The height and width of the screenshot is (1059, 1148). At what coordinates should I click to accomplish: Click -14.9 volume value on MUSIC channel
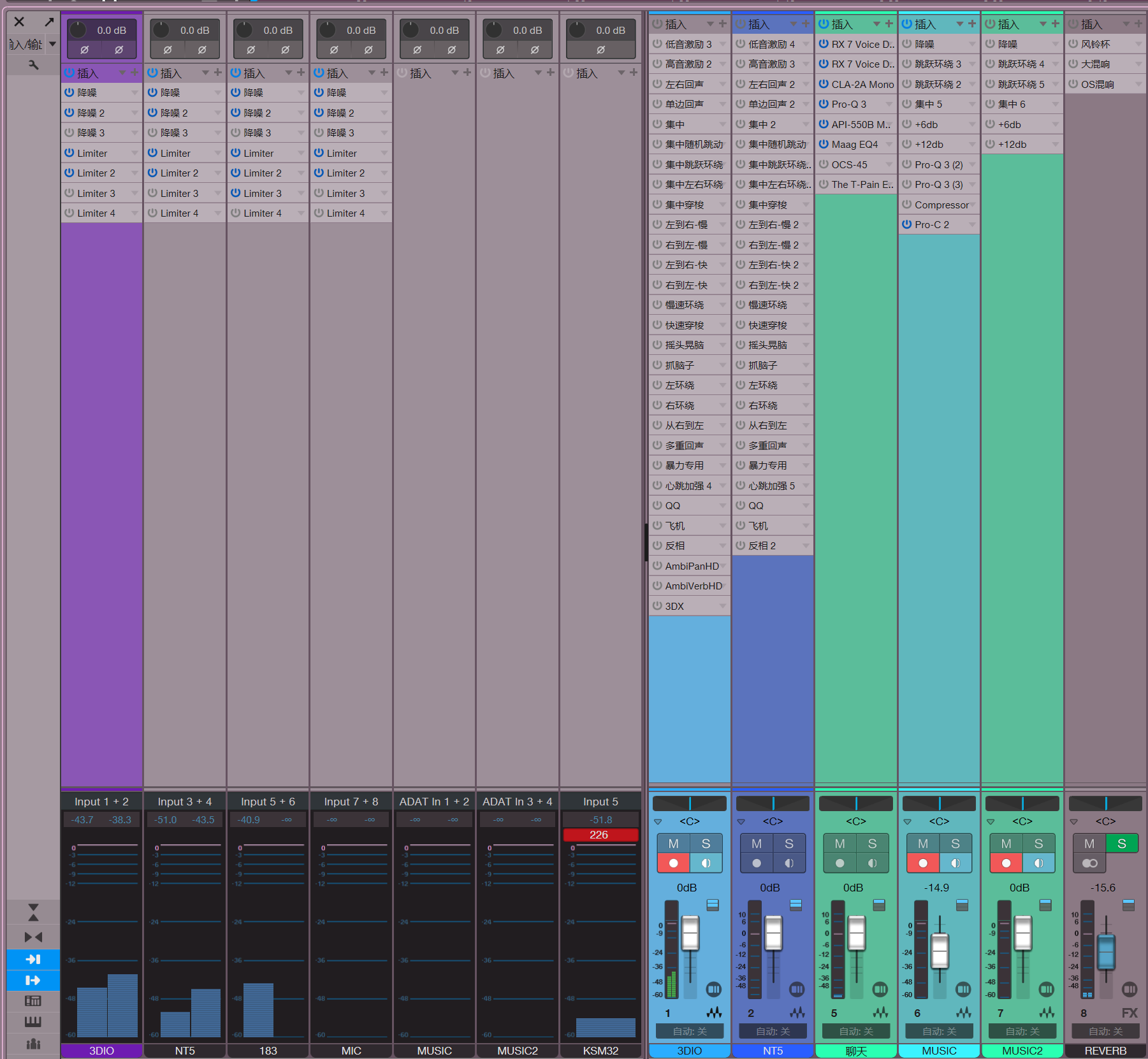936,888
